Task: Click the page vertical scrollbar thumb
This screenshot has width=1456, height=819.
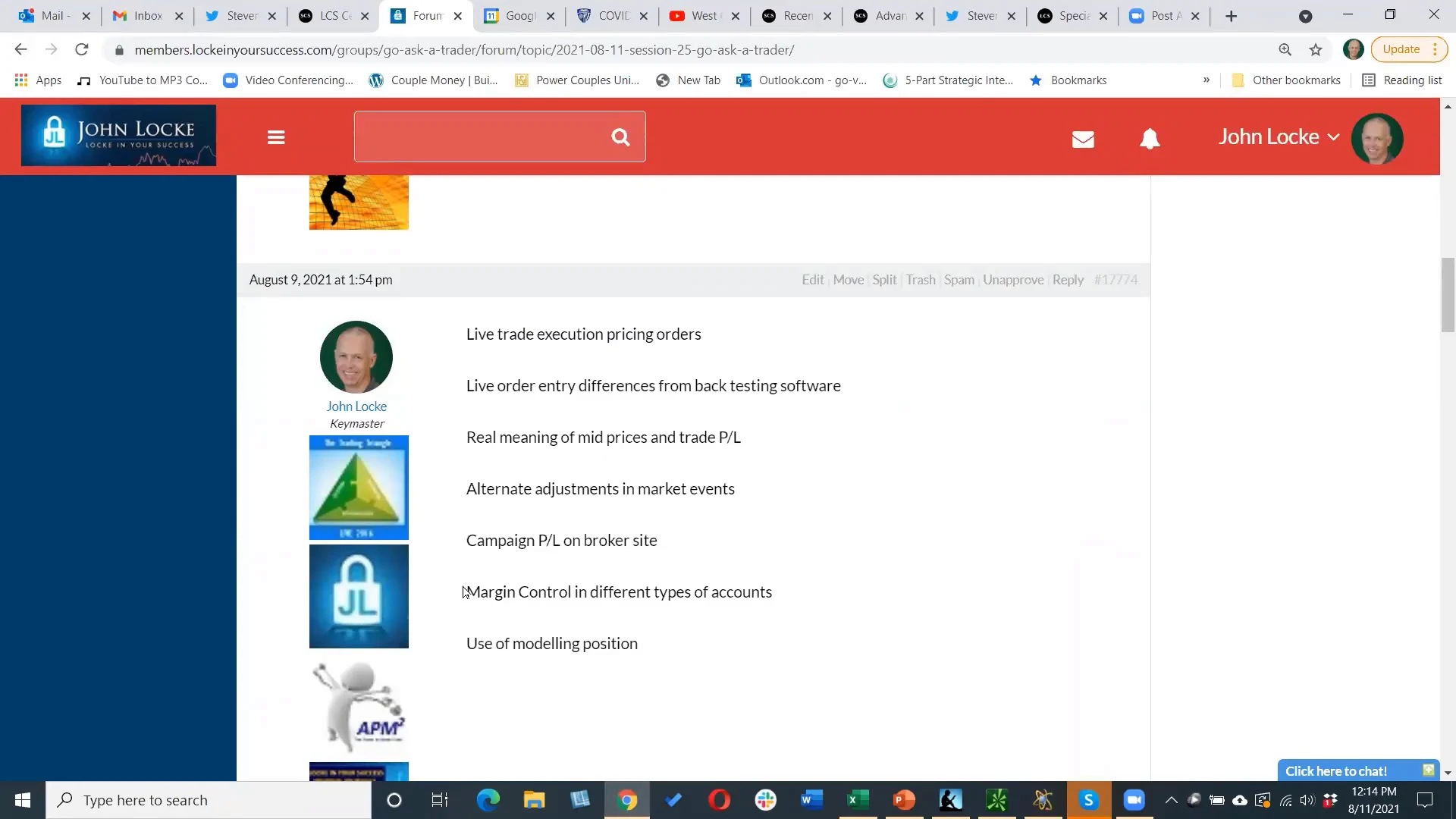Action: pos(1448,295)
